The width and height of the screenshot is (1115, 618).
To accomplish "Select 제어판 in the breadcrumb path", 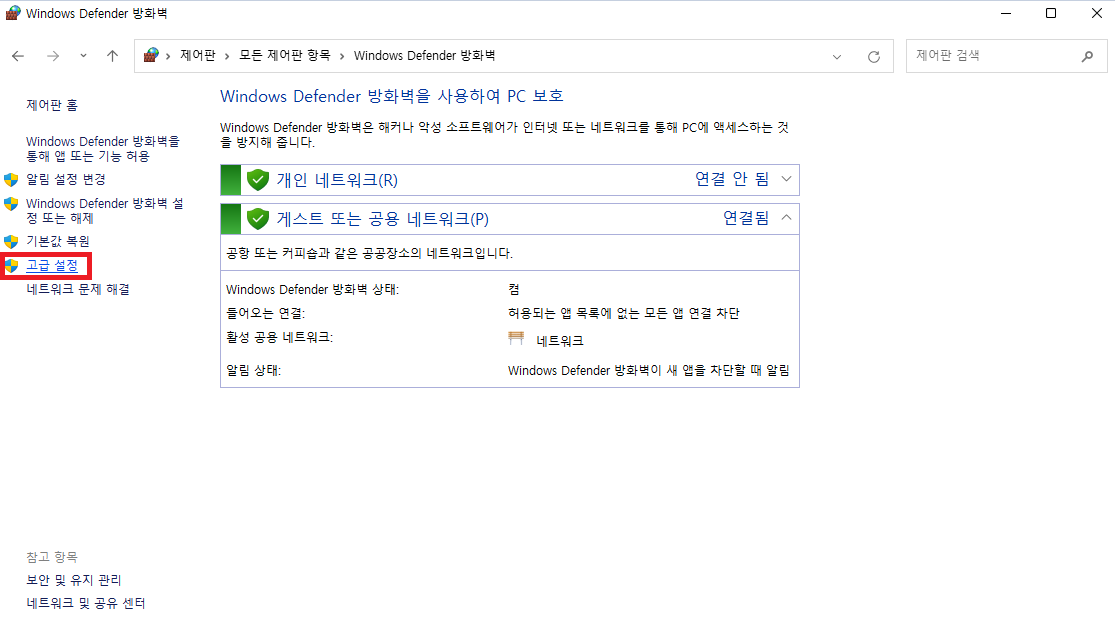I will pyautogui.click(x=198, y=55).
